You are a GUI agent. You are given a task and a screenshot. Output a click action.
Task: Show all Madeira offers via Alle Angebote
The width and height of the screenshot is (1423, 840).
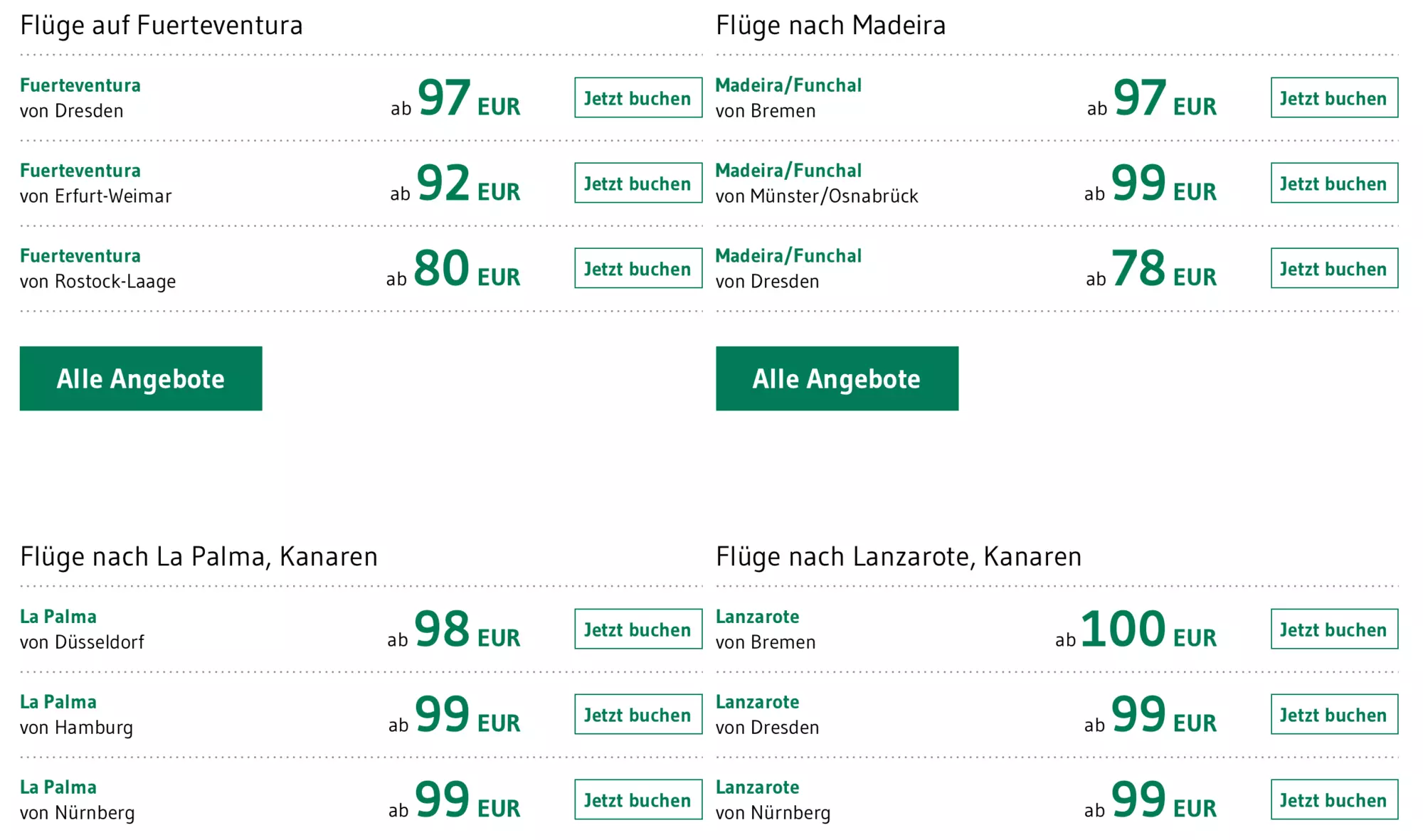pyautogui.click(x=837, y=378)
